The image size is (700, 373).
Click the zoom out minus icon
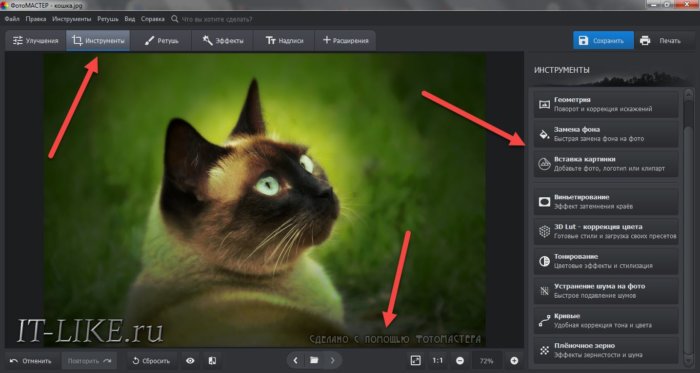(460, 361)
